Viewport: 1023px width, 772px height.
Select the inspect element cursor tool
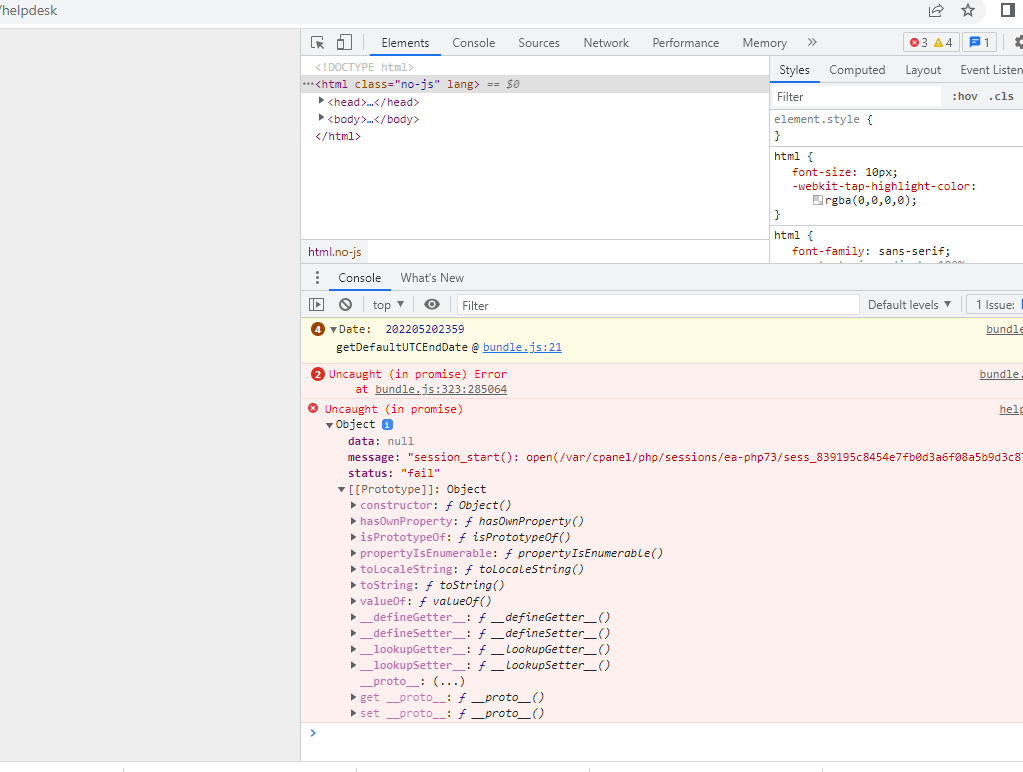coord(315,43)
